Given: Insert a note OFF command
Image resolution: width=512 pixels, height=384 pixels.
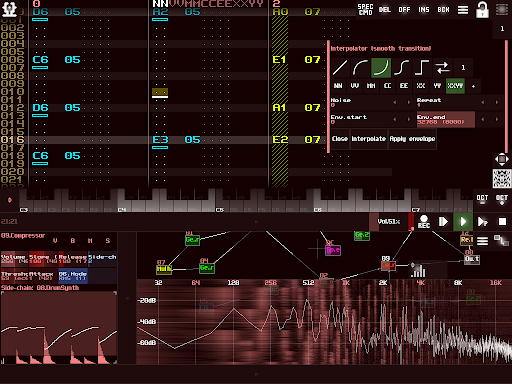Looking at the screenshot, I should (x=404, y=9).
